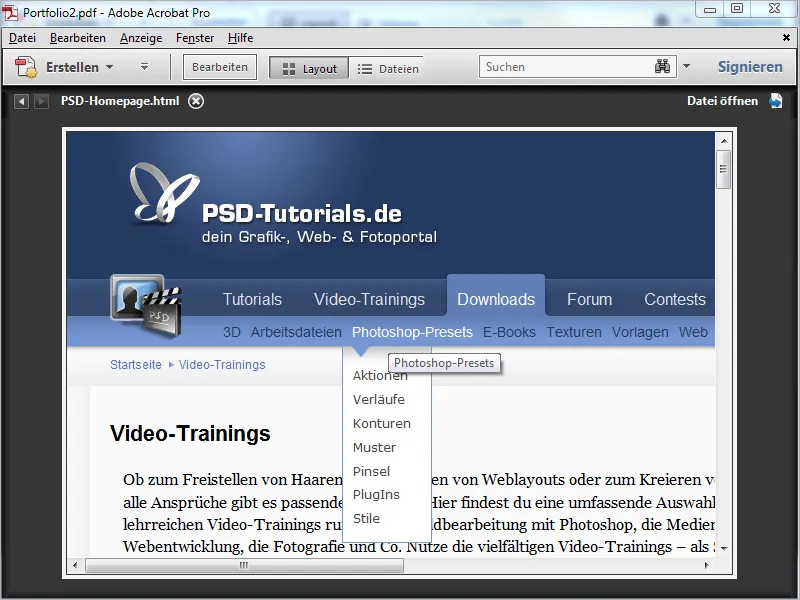The image size is (800, 600).
Task: Click the horizontal scrollbar right arrow
Action: 707,565
